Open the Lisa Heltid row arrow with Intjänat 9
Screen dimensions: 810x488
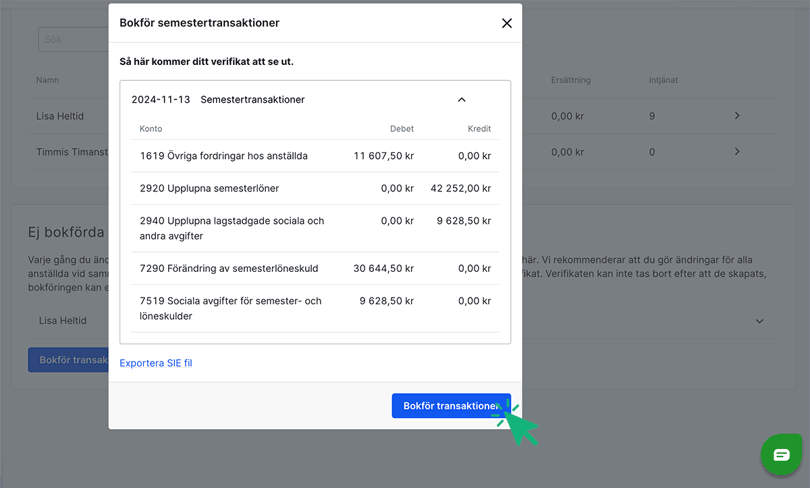[737, 116]
